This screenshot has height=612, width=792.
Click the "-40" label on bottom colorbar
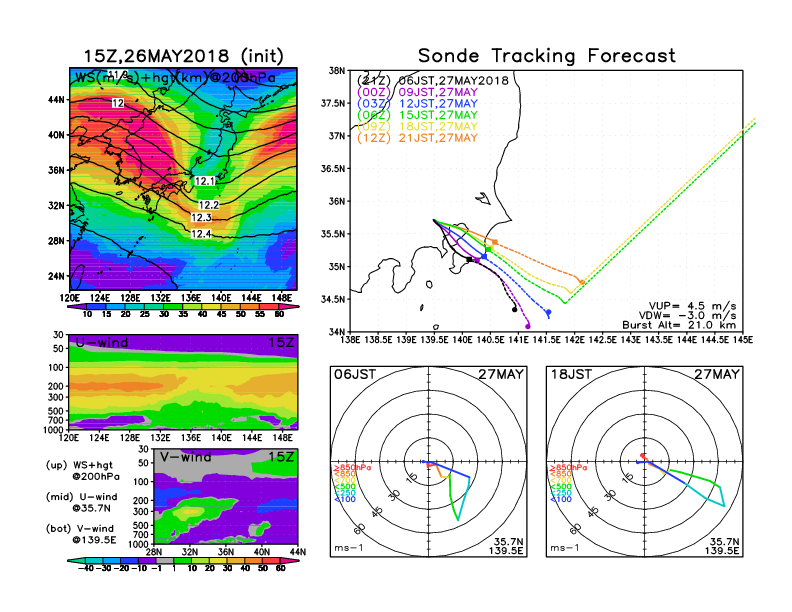coord(86,568)
